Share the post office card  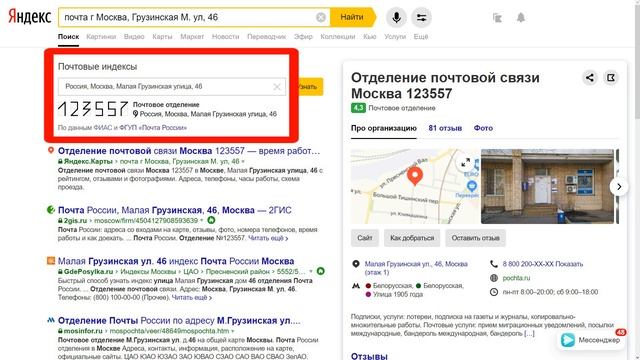pos(590,78)
